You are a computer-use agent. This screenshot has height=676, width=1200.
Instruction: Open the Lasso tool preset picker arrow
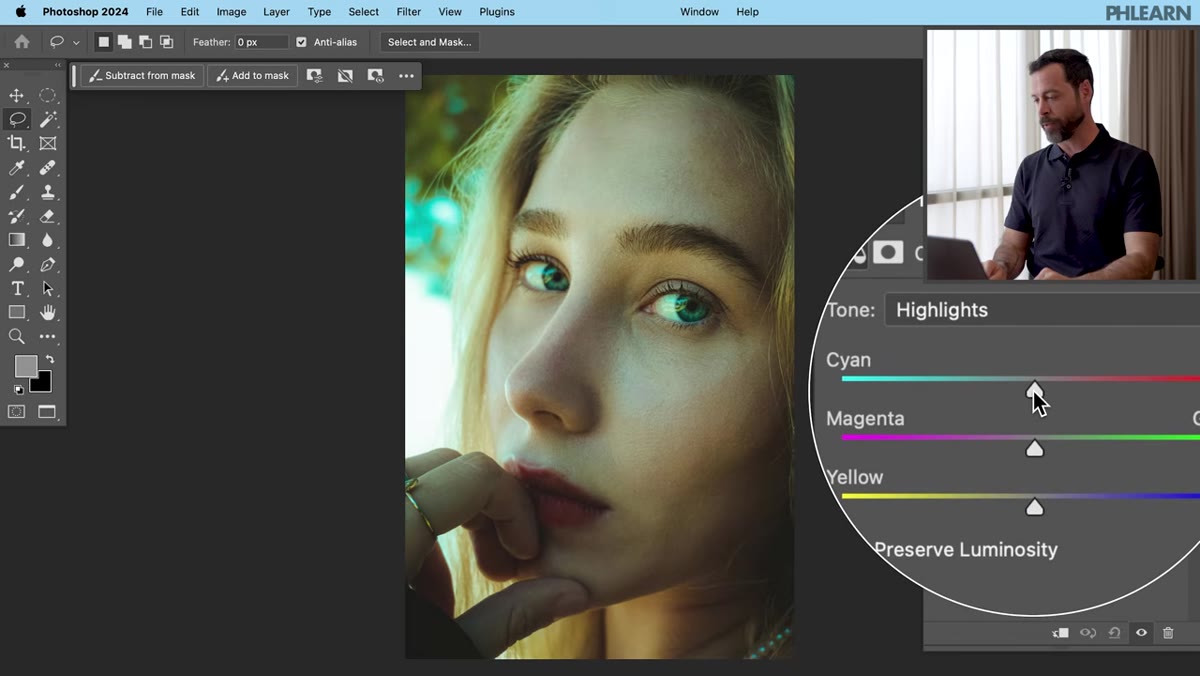pyautogui.click(x=76, y=43)
